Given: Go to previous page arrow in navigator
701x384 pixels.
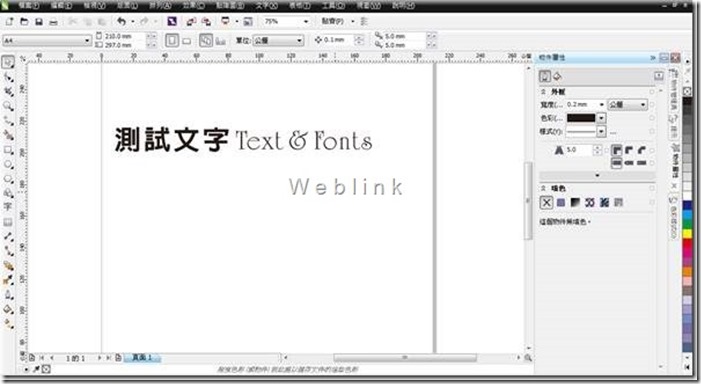Looking at the screenshot, I should [x=52, y=358].
